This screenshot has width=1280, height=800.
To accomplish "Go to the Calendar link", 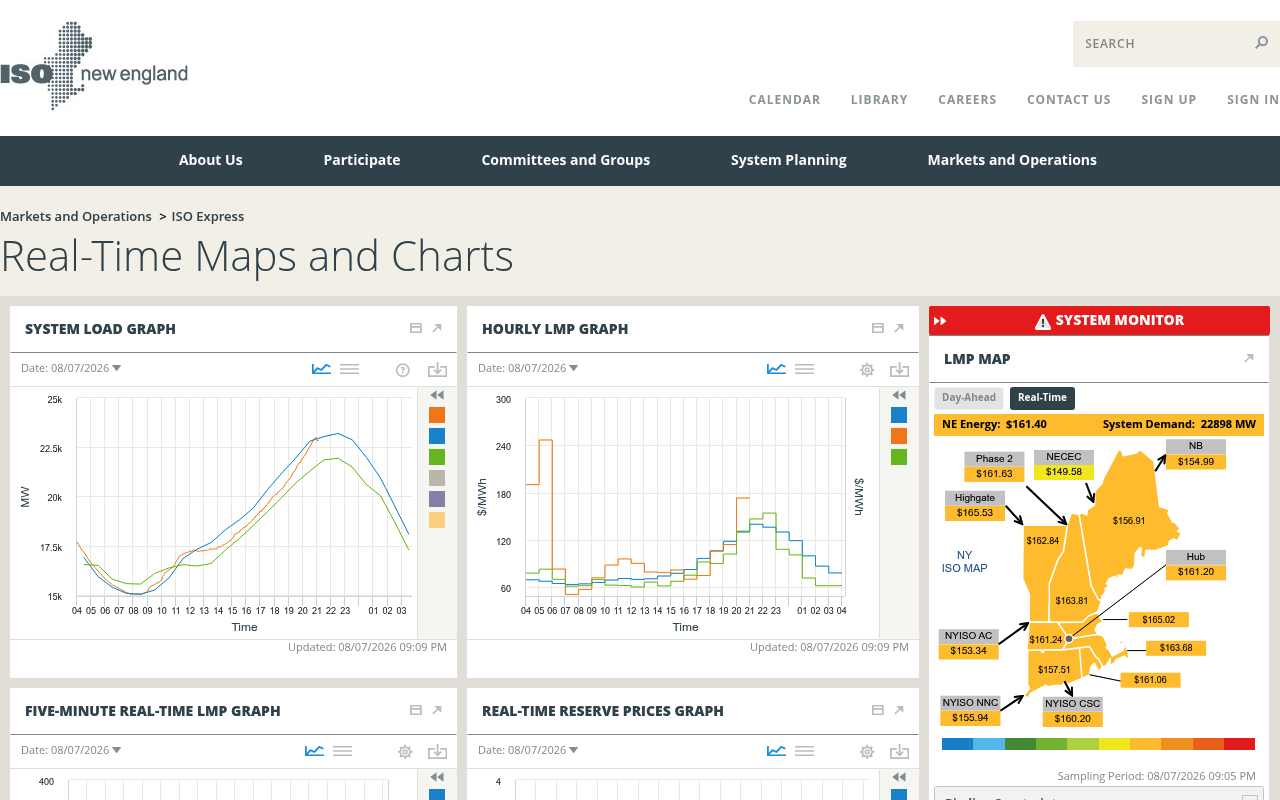I will (x=785, y=100).
